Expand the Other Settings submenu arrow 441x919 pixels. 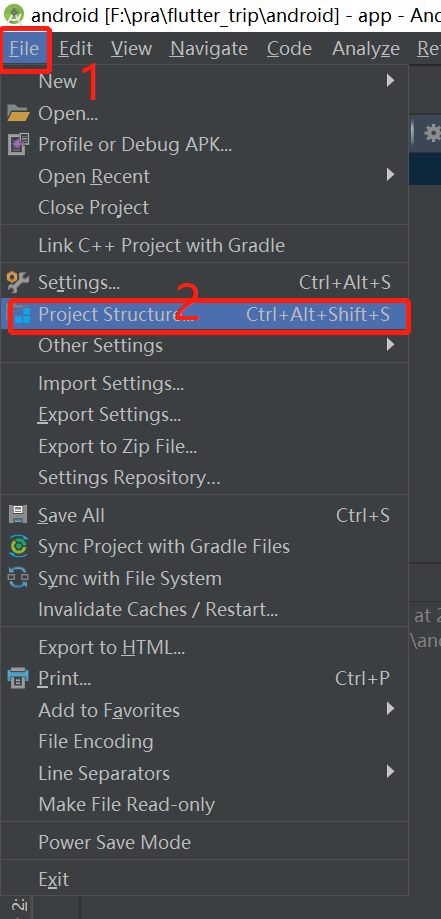391,345
